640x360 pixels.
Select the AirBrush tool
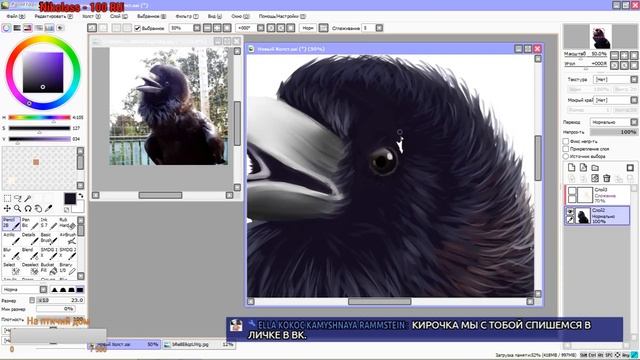tap(67, 238)
